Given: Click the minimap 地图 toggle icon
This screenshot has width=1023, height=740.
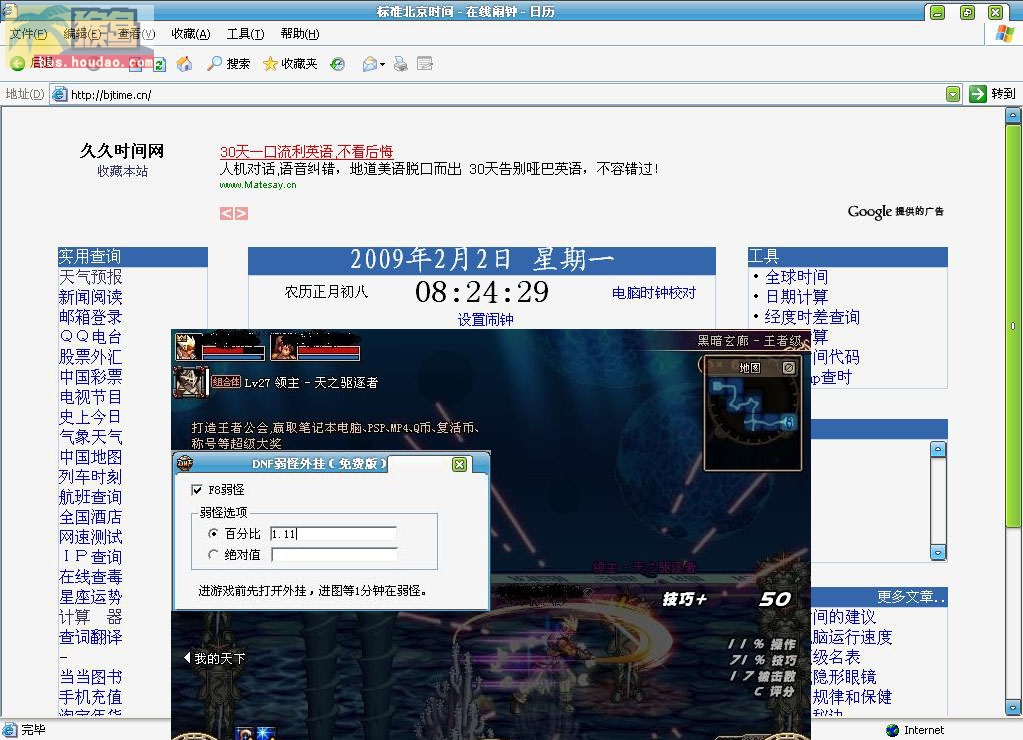Looking at the screenshot, I should tap(788, 368).
